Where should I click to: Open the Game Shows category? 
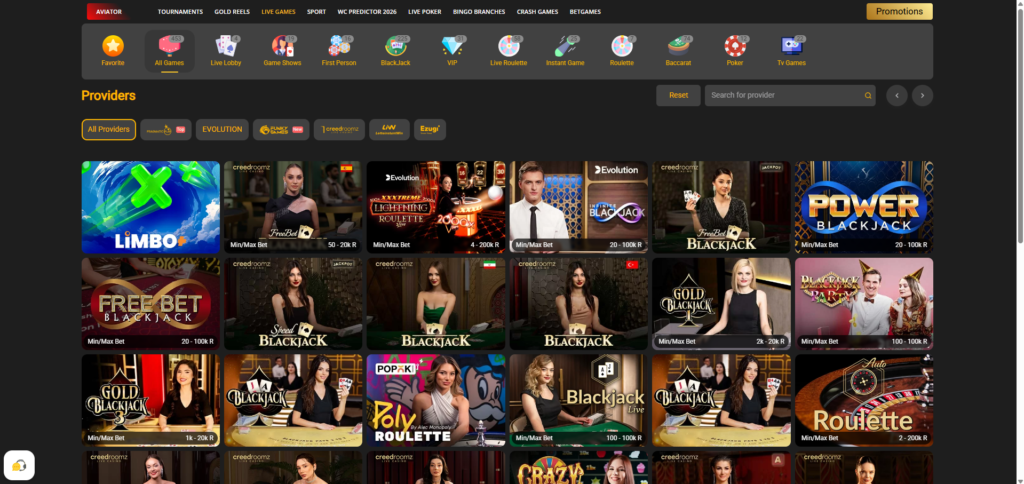tap(282, 51)
